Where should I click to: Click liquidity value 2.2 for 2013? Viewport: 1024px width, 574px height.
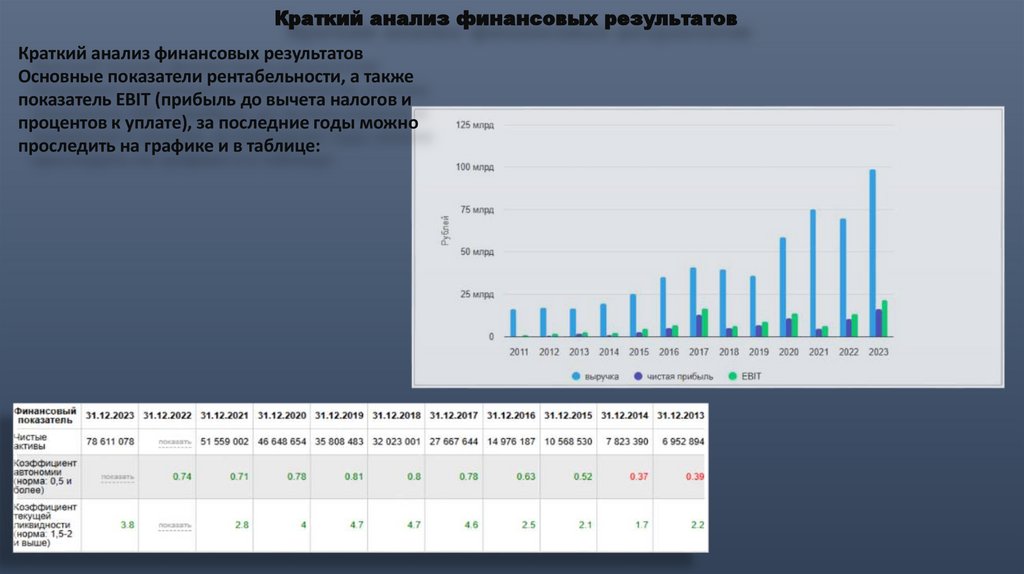(697, 525)
